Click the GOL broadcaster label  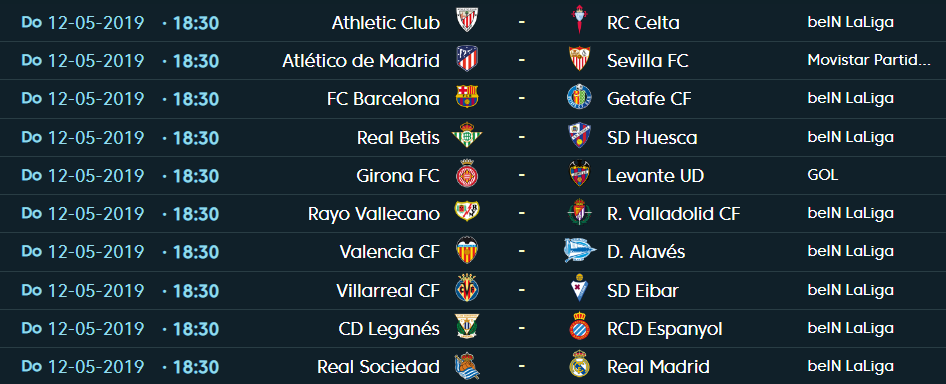pos(823,175)
